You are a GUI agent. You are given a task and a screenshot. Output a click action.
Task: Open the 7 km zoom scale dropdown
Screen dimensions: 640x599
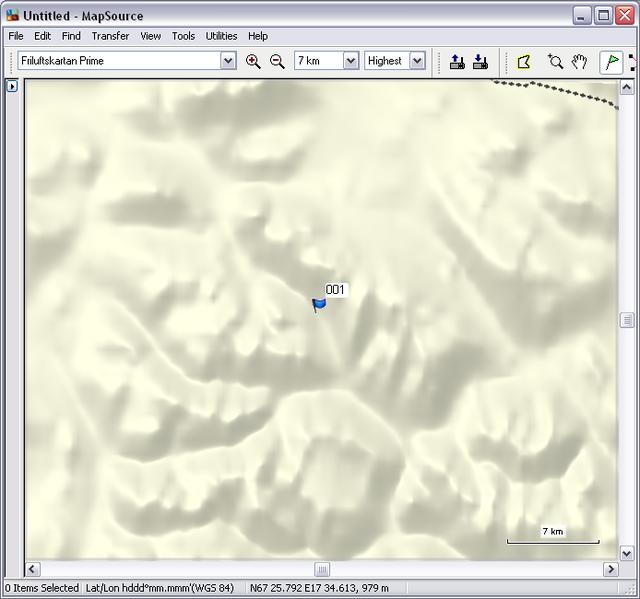coord(351,61)
